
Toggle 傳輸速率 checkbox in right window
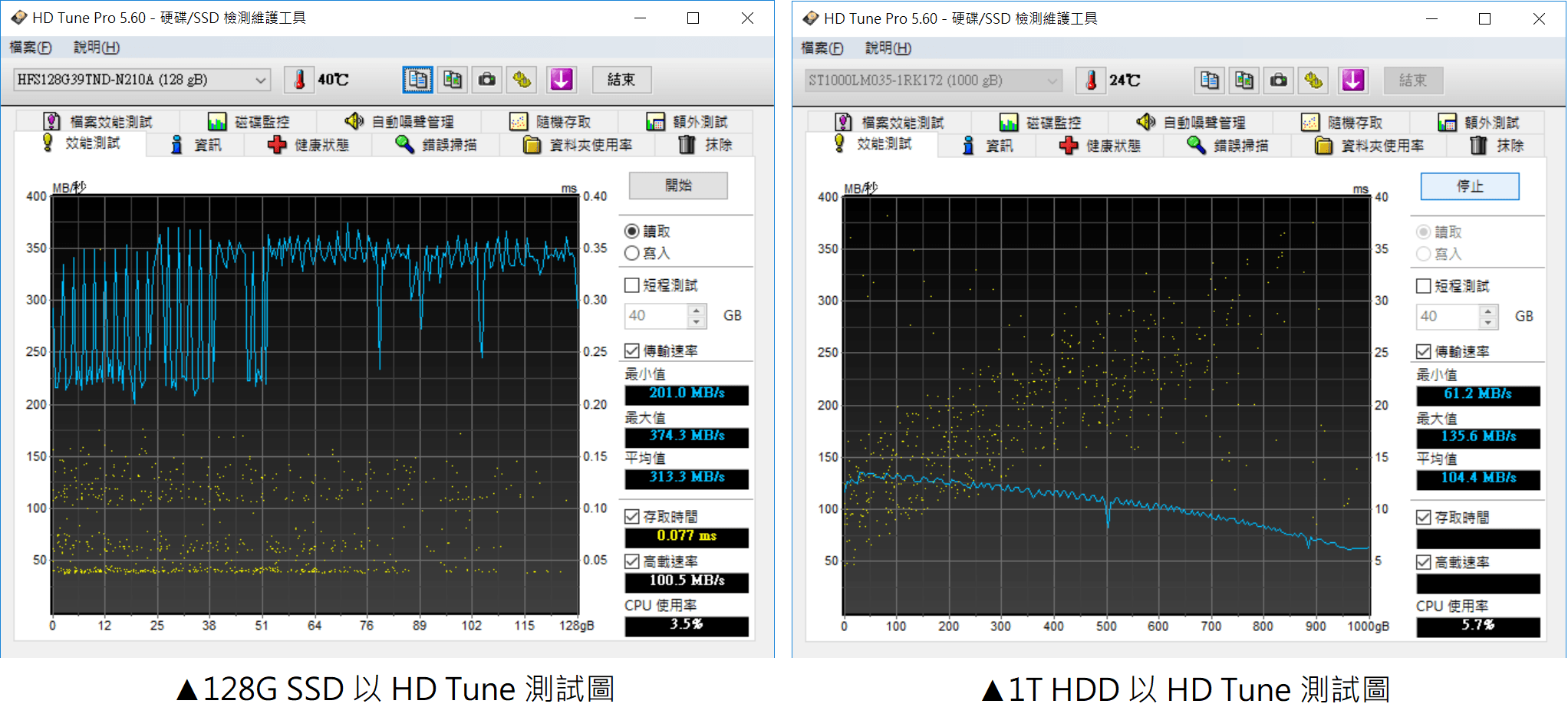click(1424, 351)
